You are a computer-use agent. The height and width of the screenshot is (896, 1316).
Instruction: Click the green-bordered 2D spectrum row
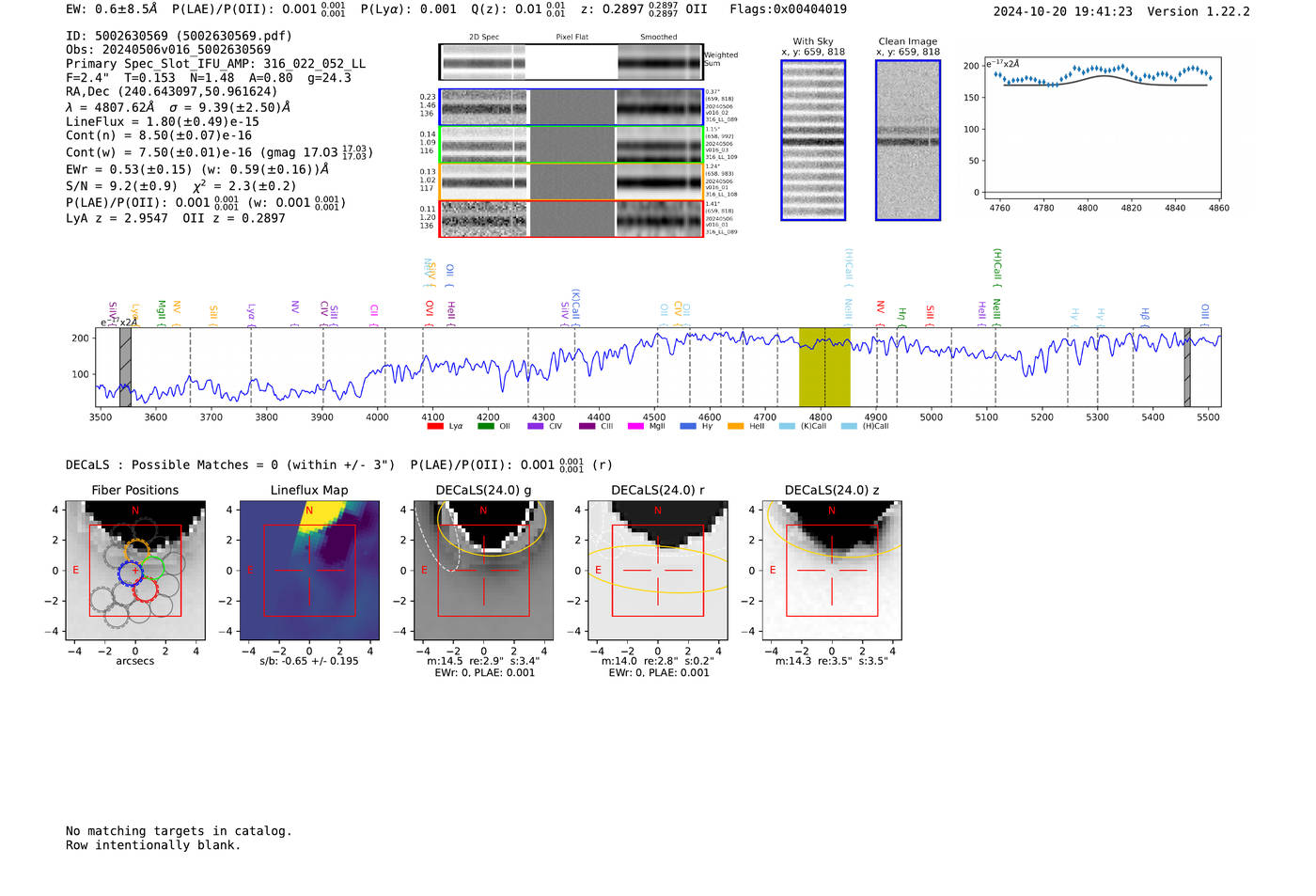[x=572, y=145]
